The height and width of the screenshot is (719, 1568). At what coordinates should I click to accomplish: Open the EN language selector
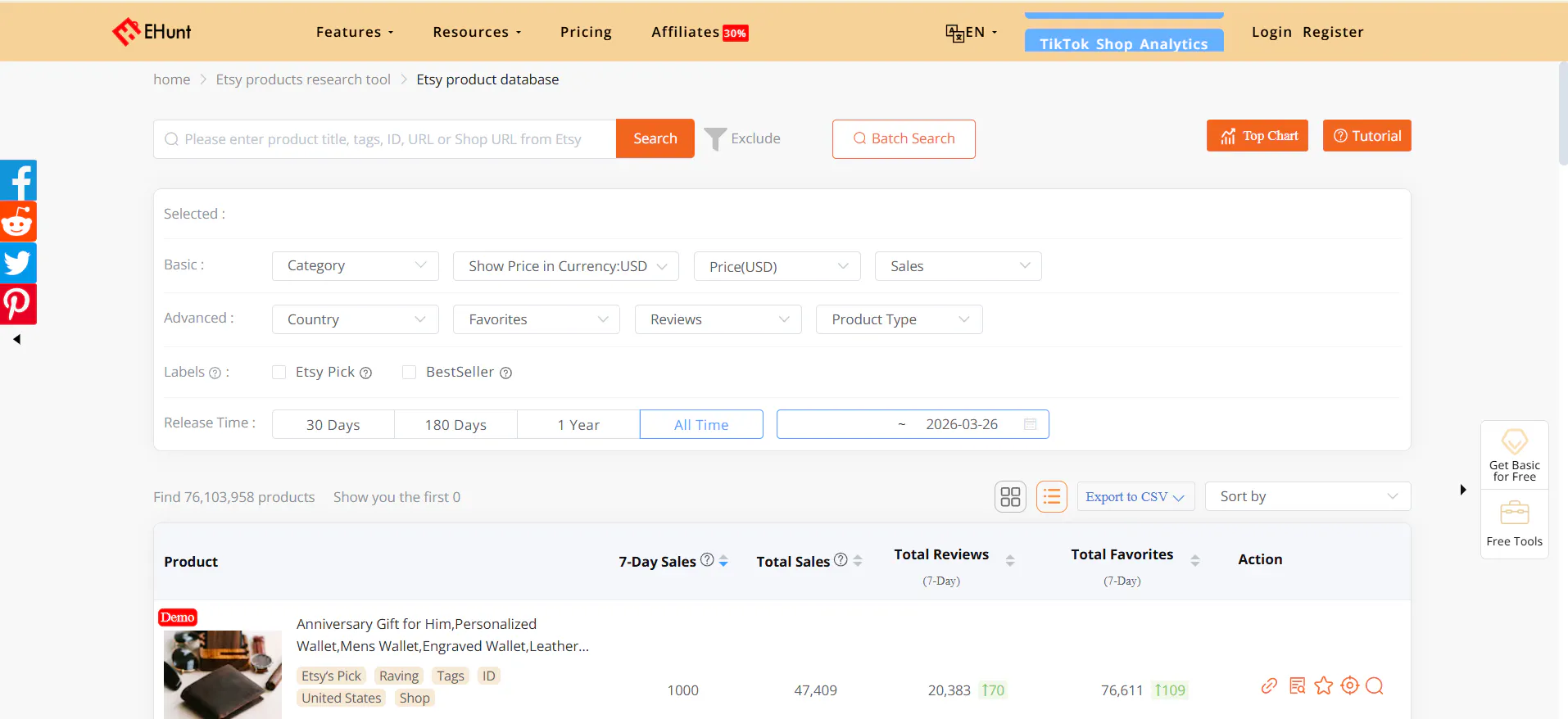point(972,32)
